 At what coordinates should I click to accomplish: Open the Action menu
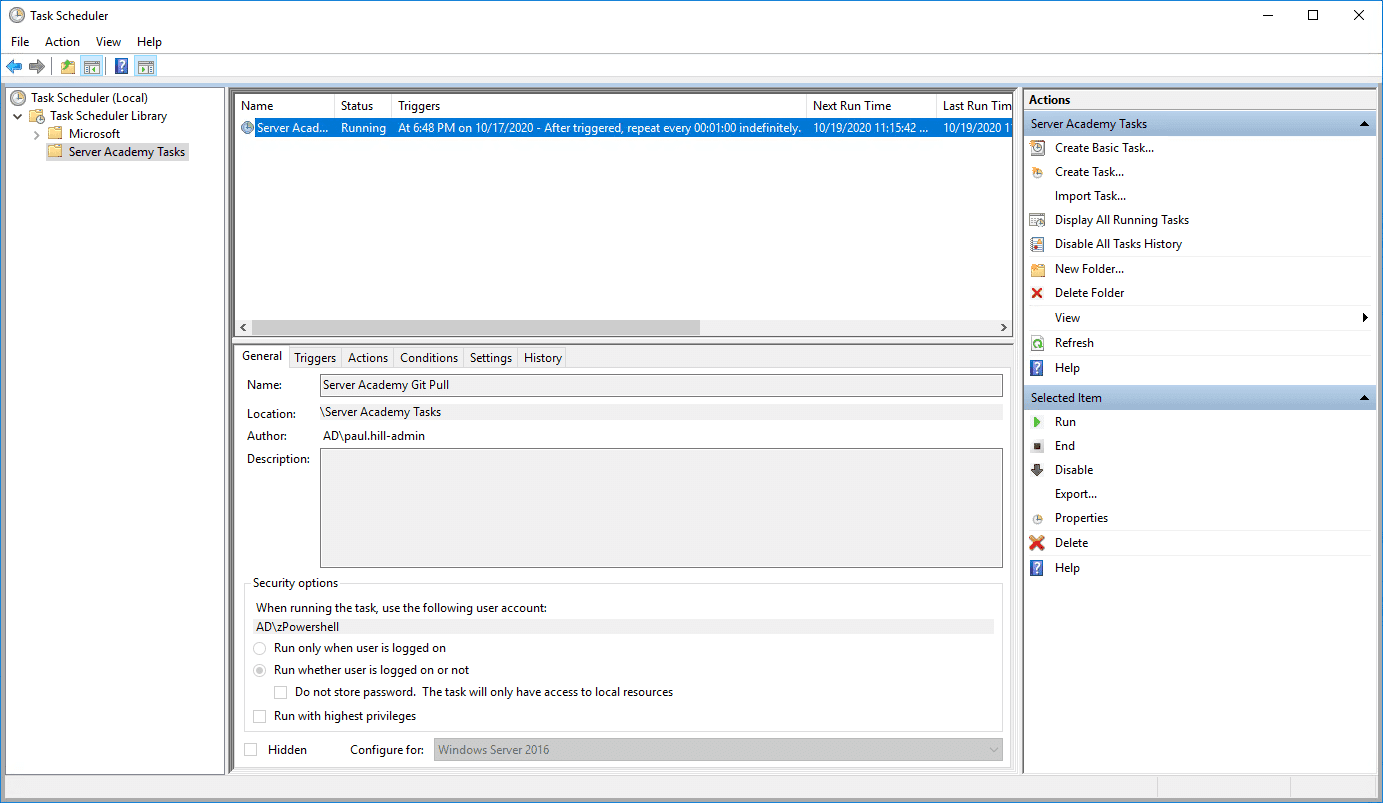tap(62, 42)
